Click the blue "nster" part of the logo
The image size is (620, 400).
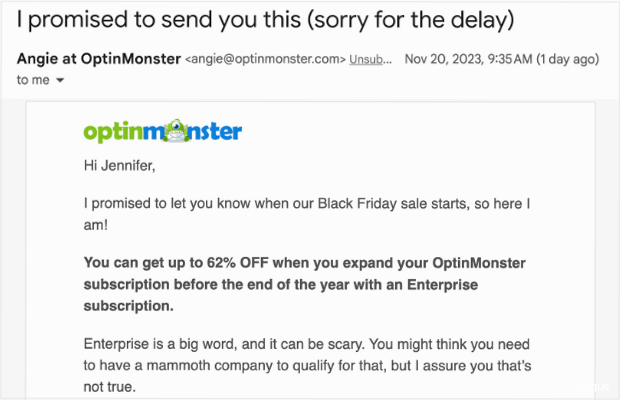214,132
